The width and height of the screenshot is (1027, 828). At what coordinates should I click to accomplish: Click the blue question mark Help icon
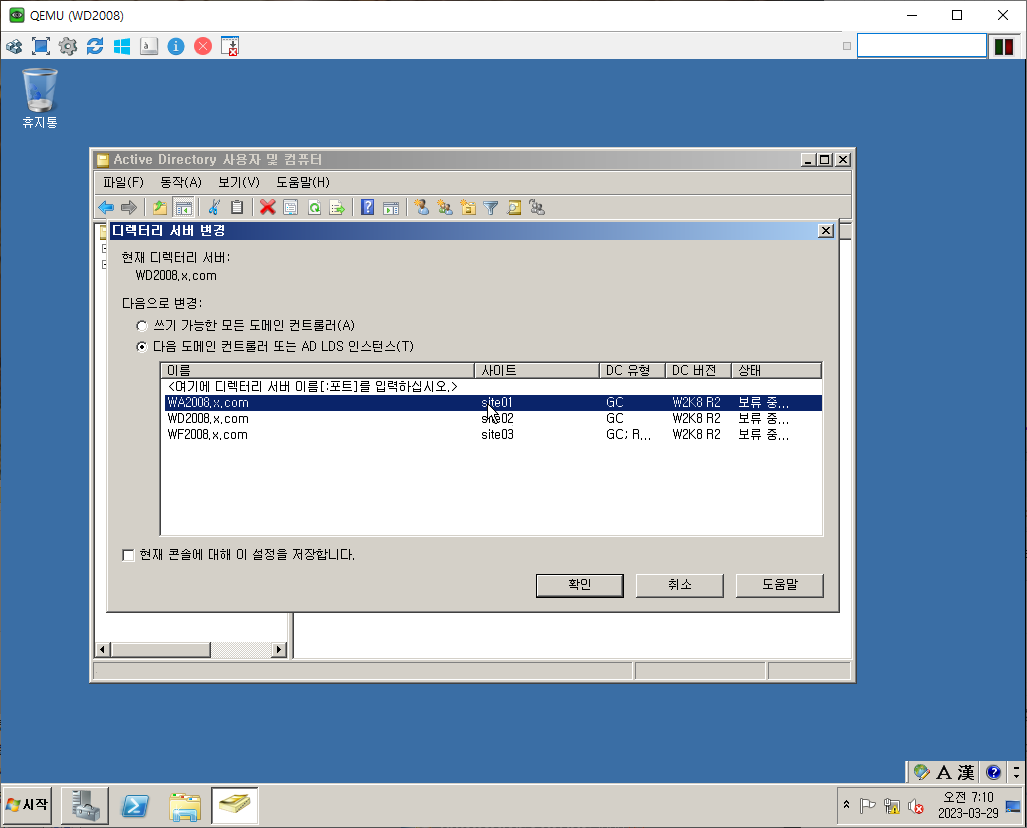click(367, 208)
